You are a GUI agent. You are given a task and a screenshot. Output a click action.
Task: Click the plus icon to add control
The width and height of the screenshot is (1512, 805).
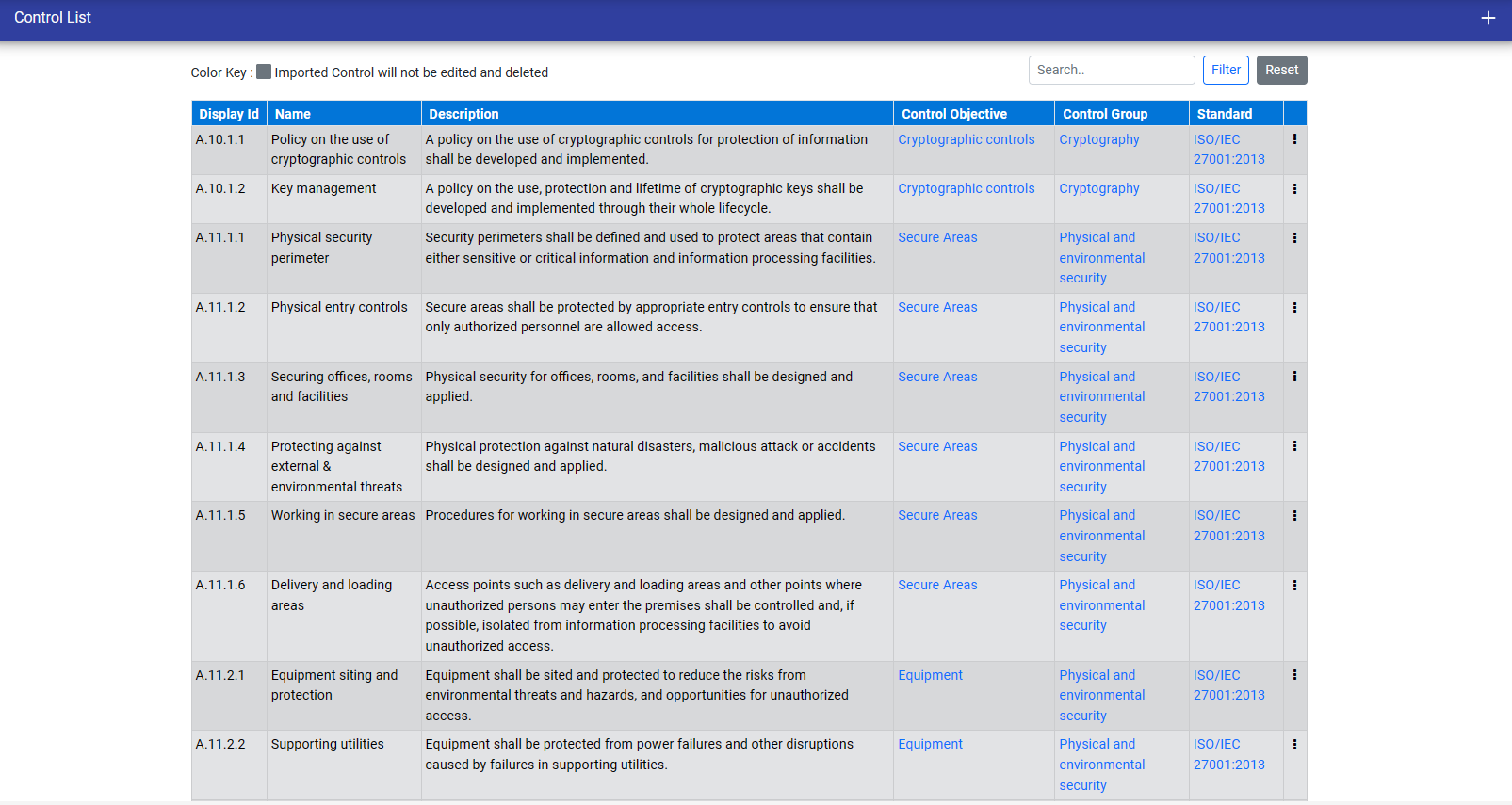pos(1488,18)
